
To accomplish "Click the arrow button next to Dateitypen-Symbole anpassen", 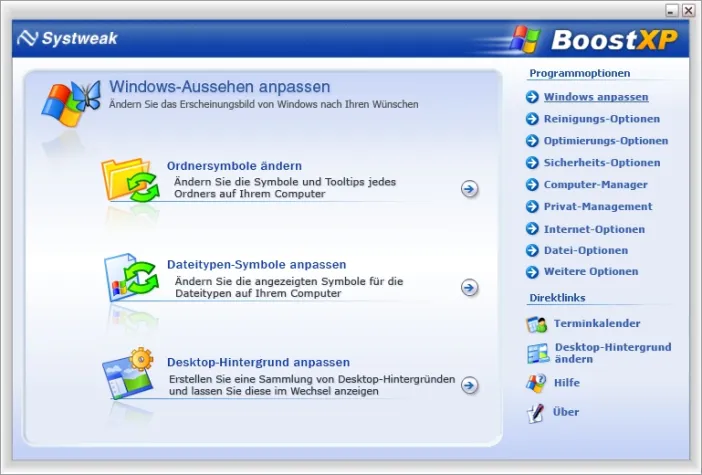I will [x=469, y=287].
